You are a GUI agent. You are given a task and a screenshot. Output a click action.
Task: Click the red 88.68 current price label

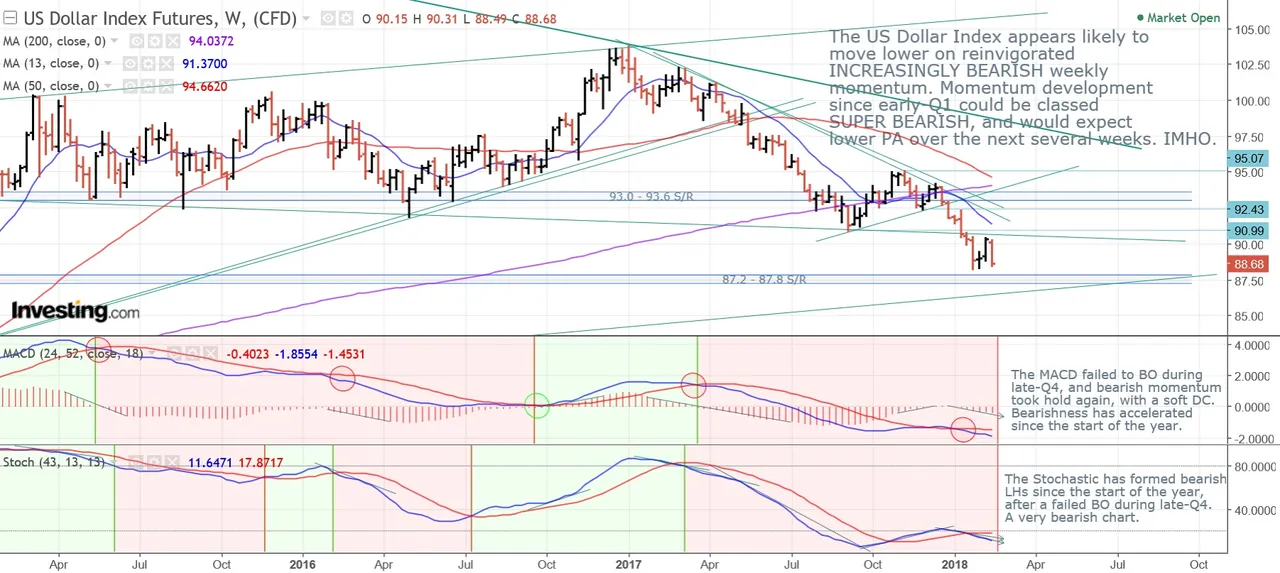[1251, 264]
